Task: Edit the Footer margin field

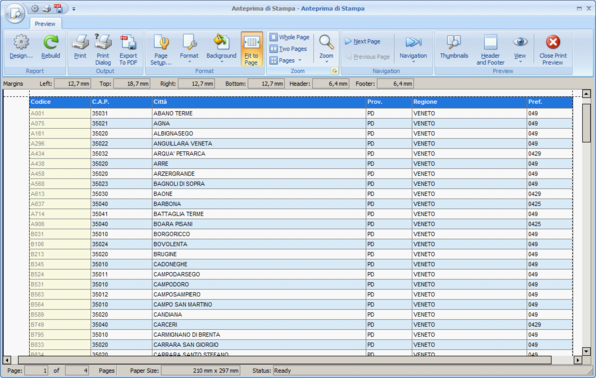Action: click(395, 84)
